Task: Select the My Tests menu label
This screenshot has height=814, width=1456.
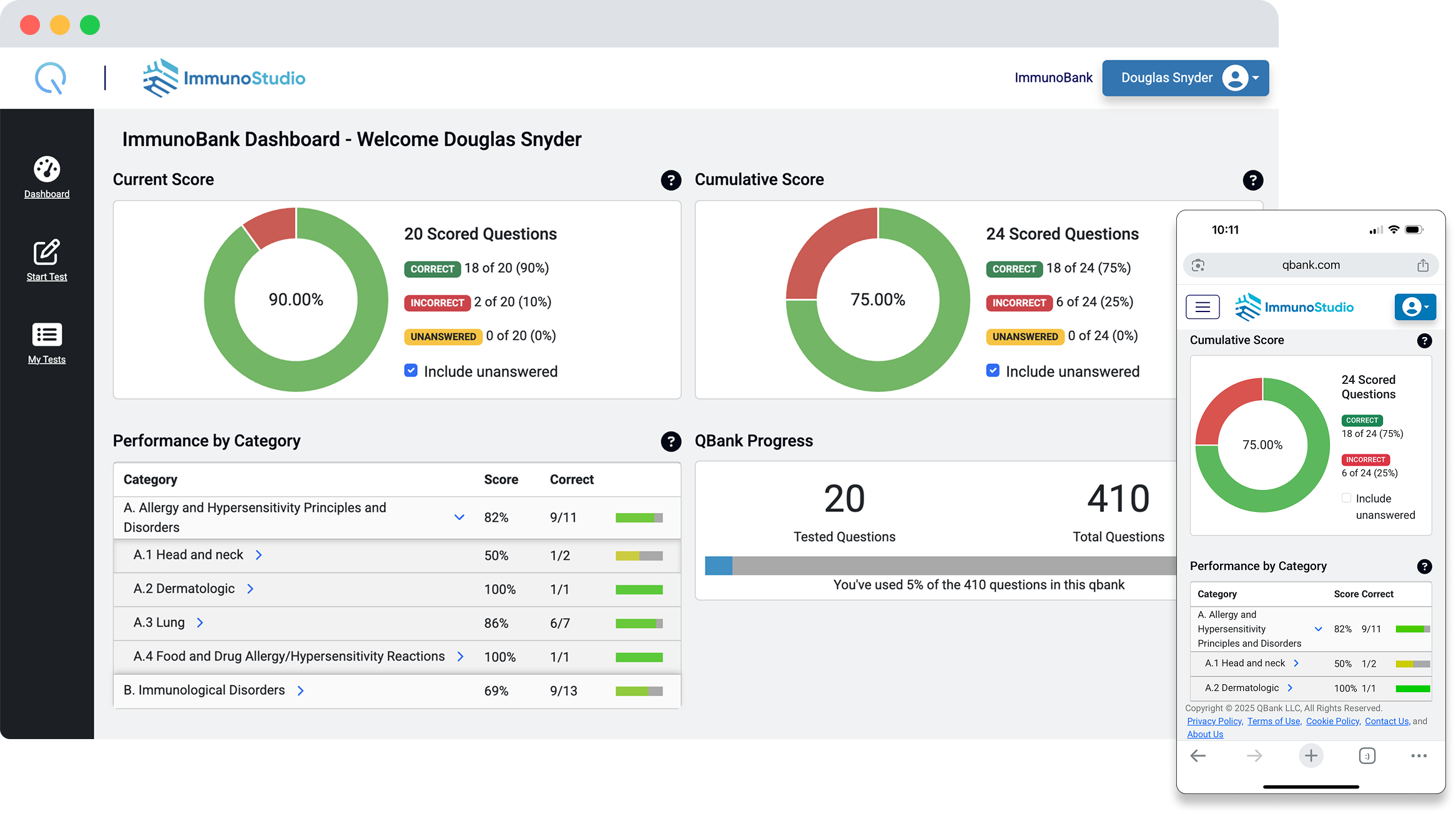Action: click(x=47, y=360)
